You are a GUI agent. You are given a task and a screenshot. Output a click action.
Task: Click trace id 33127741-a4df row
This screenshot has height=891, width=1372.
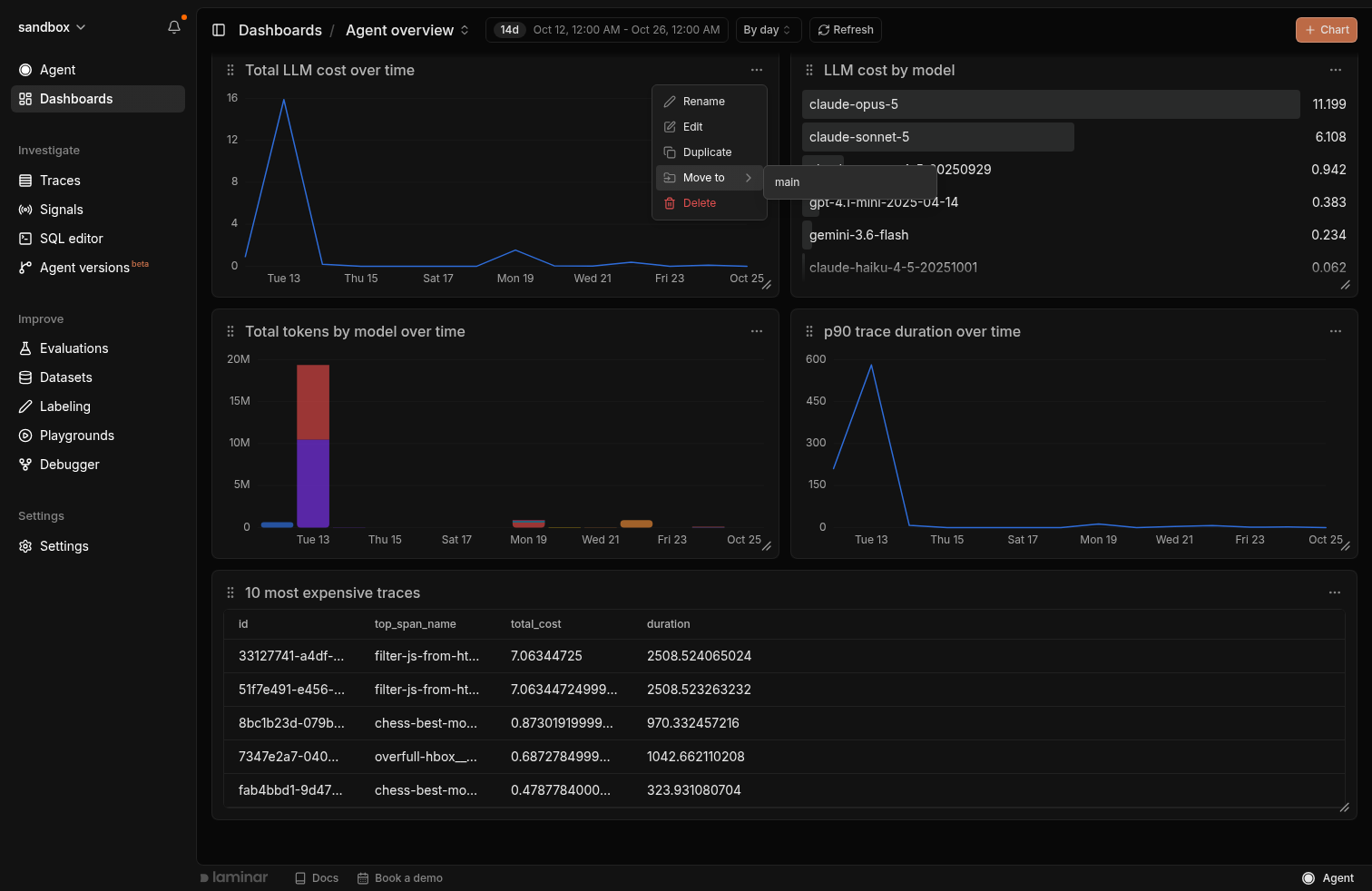pos(784,656)
